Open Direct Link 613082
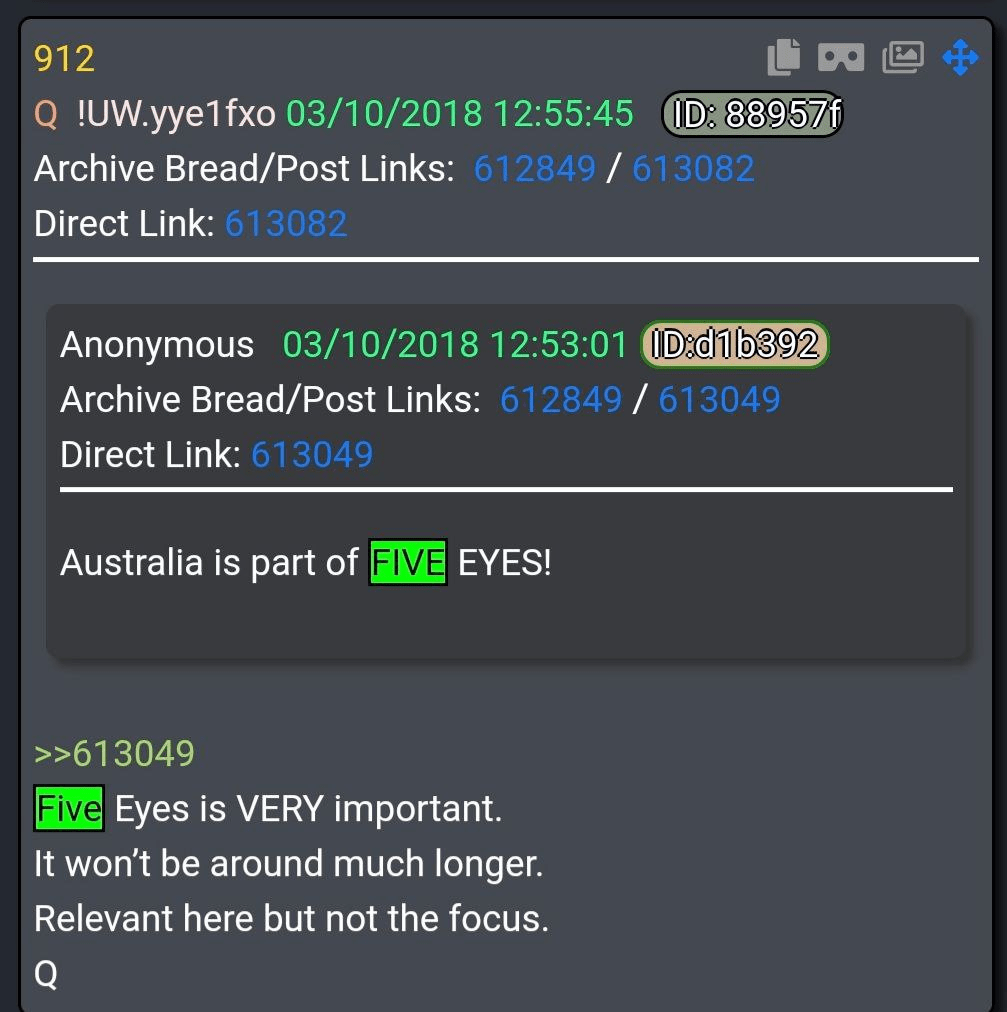Screen dimensions: 1007x1012 pos(286,223)
